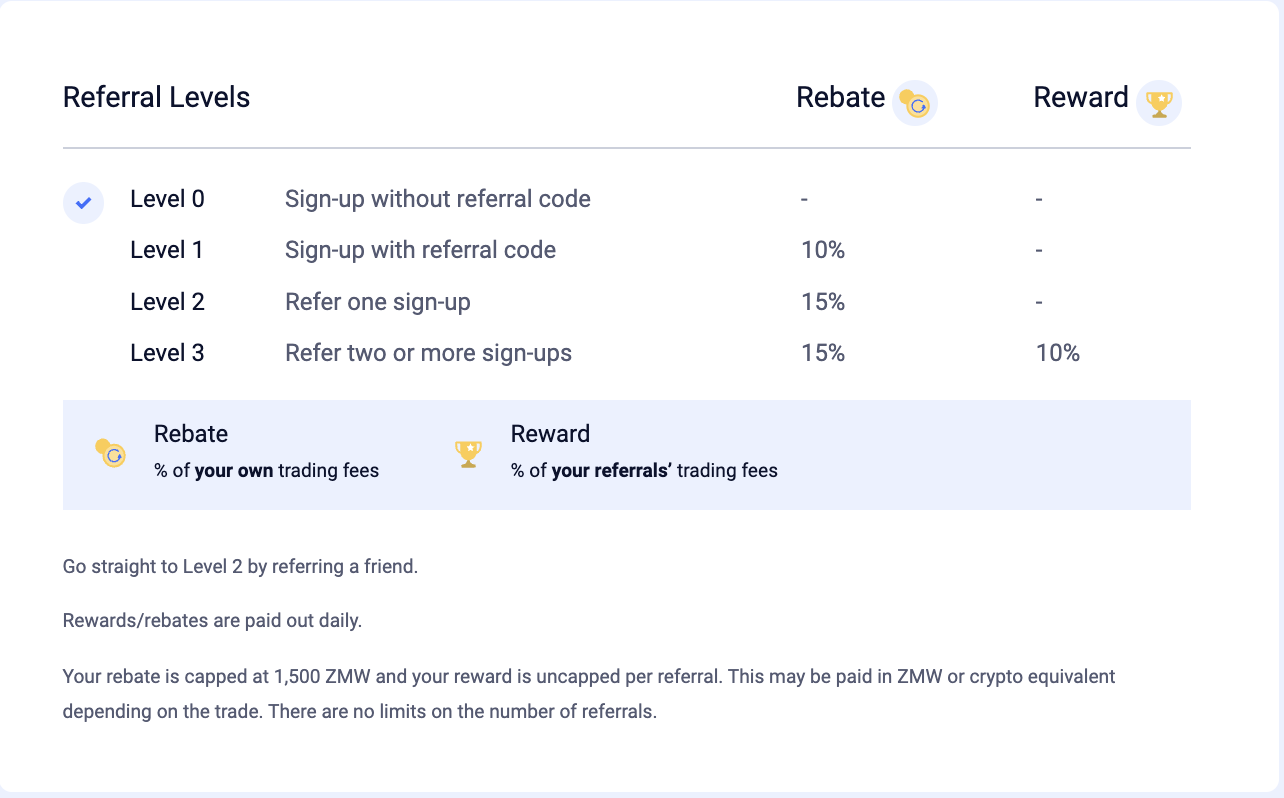Click the trophy icon in the Reward legend
Screen dimensions: 1284x798
(468, 454)
